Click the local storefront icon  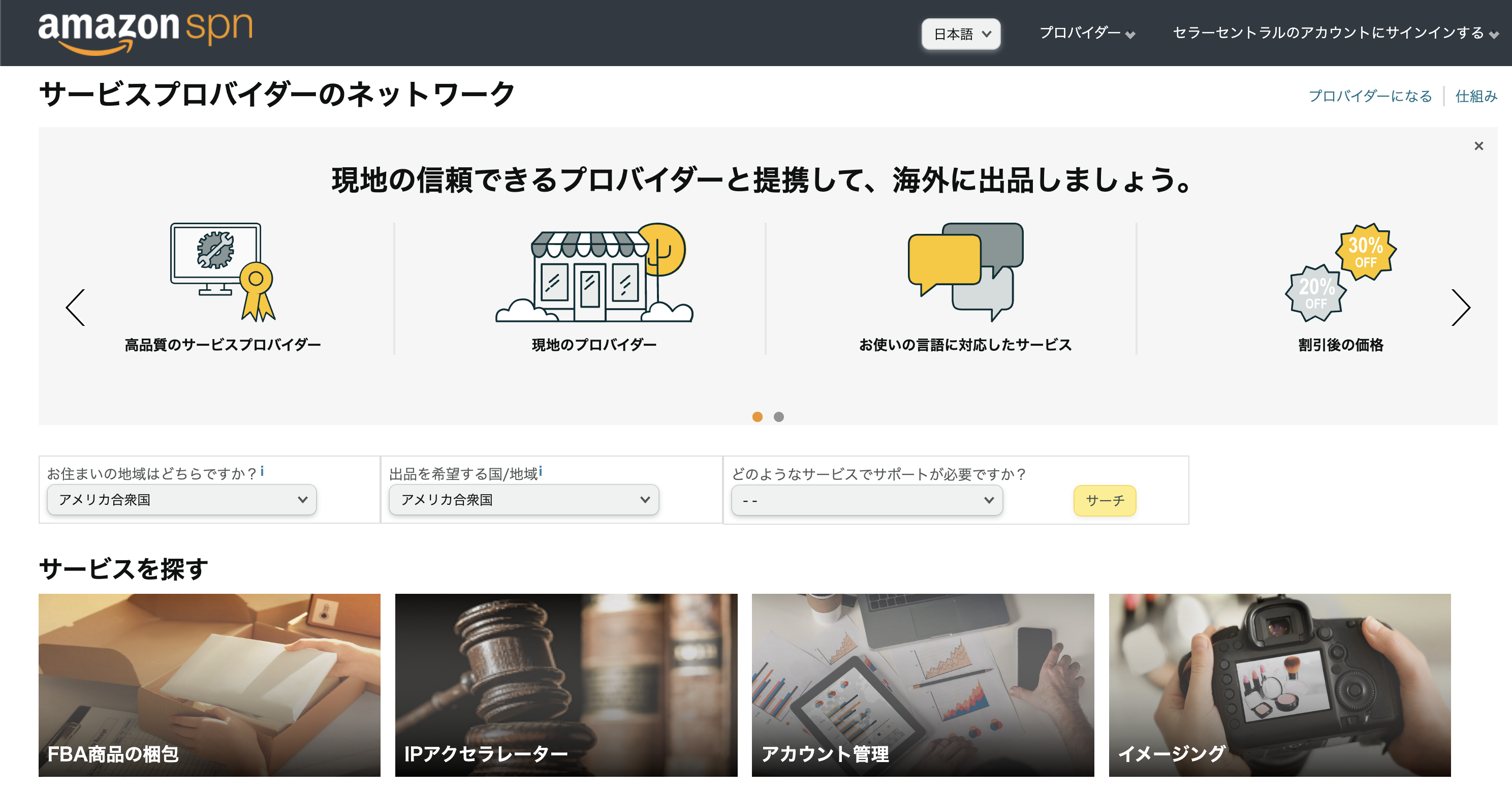tap(594, 272)
